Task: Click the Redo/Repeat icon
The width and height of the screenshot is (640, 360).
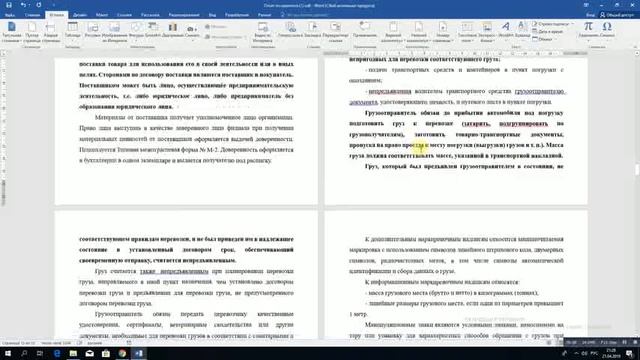Action: tap(39, 5)
